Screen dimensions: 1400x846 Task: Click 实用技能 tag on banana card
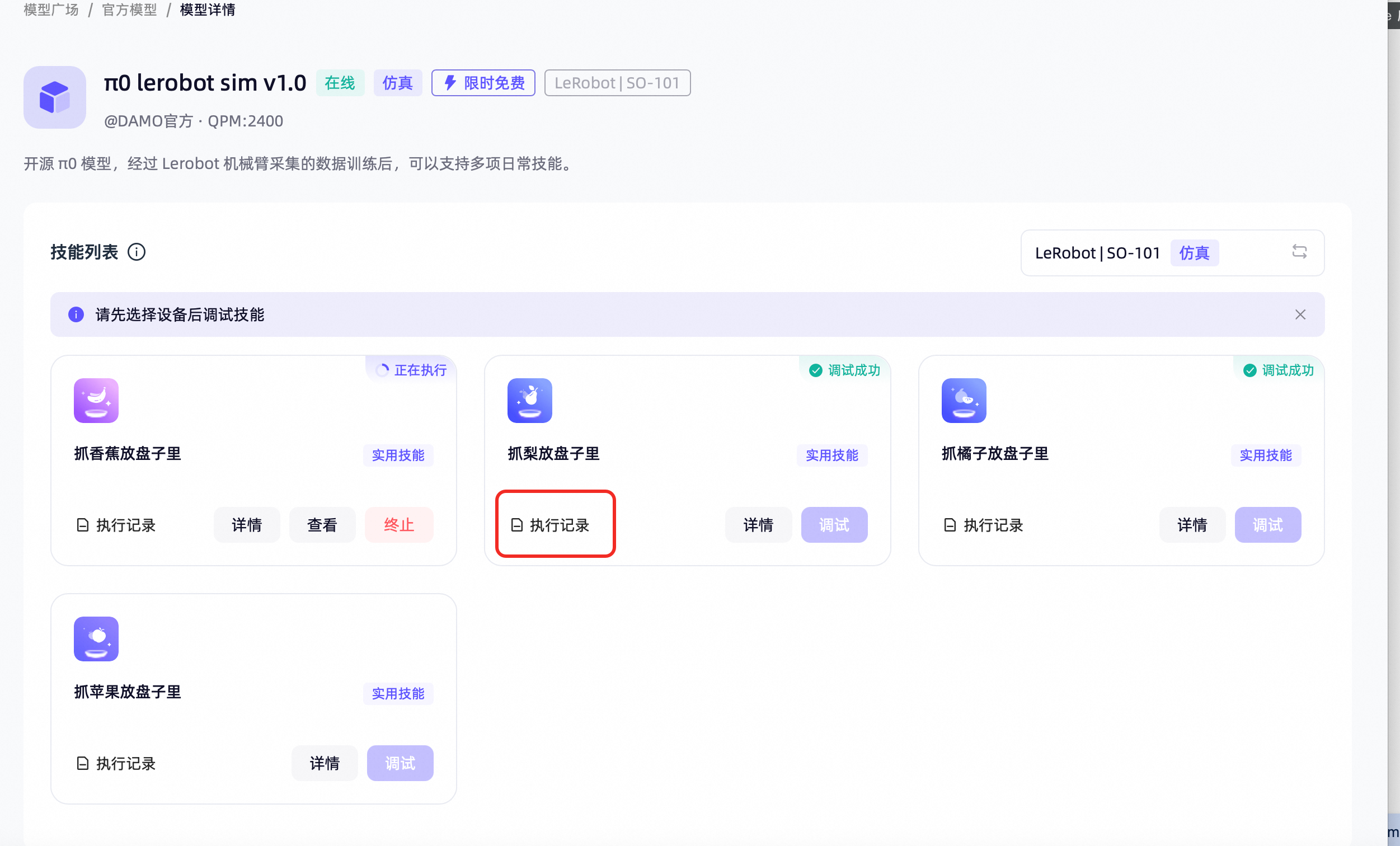click(x=398, y=455)
